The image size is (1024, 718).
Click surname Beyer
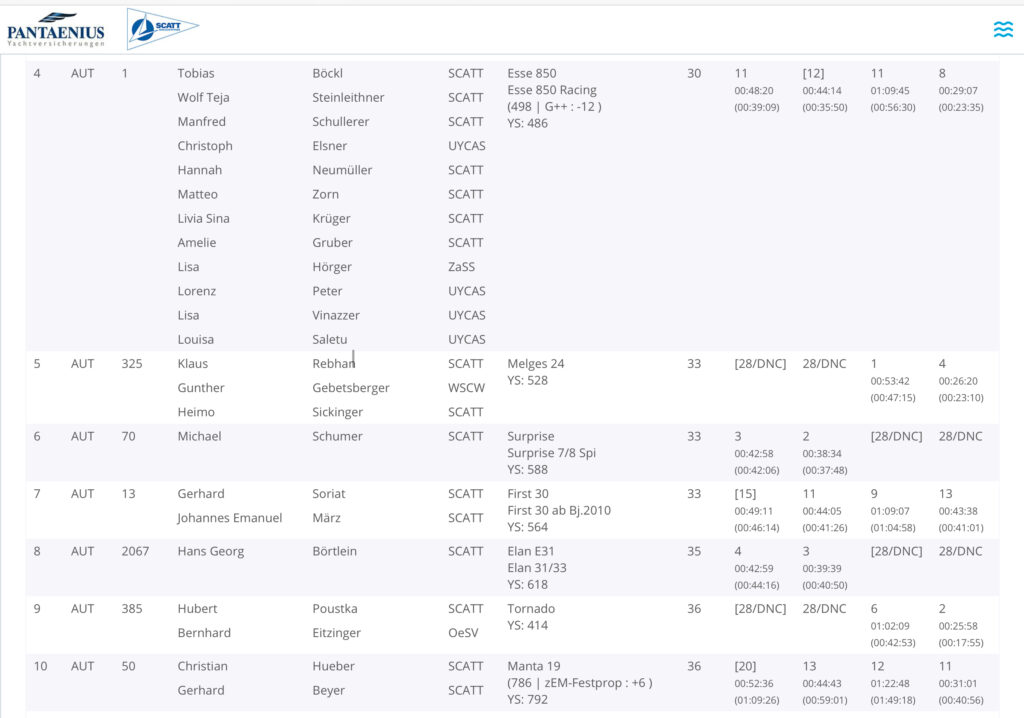tap(328, 690)
